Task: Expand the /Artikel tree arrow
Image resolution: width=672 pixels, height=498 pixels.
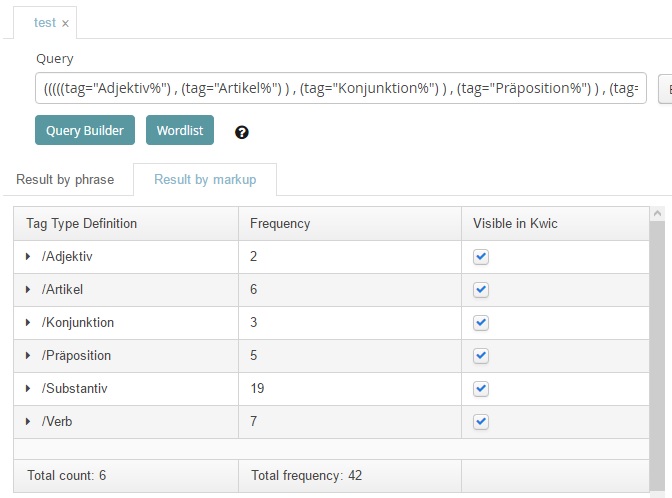Action: click(x=28, y=290)
